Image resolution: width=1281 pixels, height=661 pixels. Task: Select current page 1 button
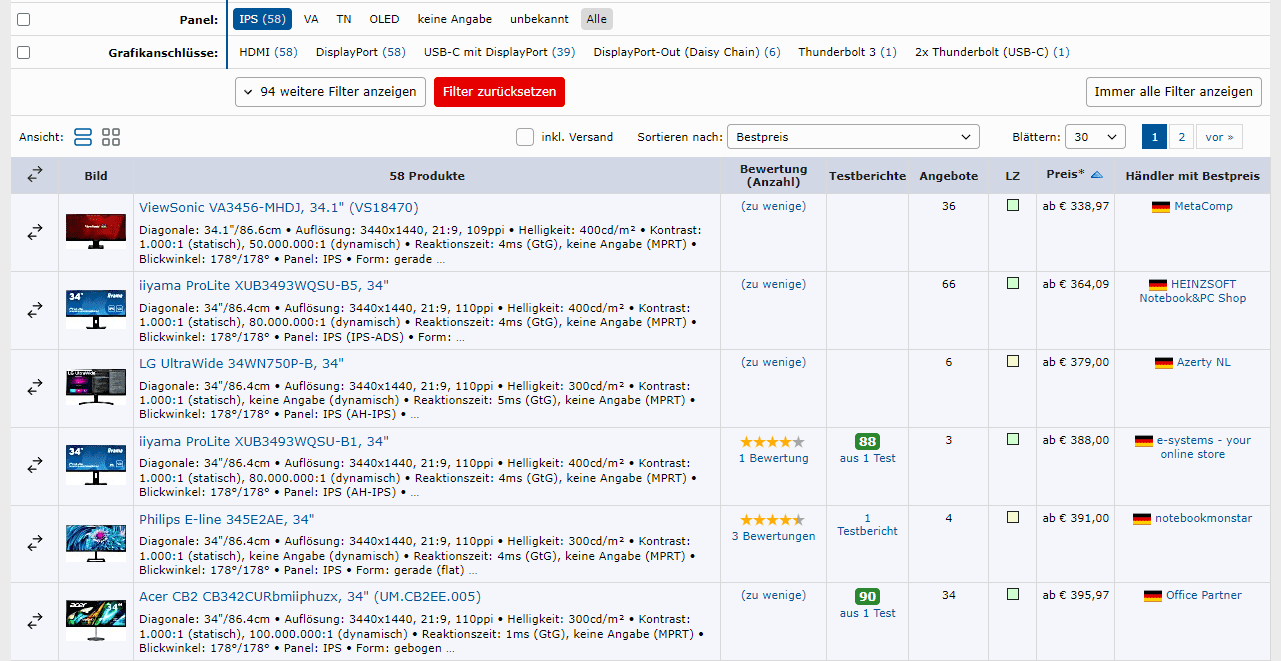coord(1154,137)
